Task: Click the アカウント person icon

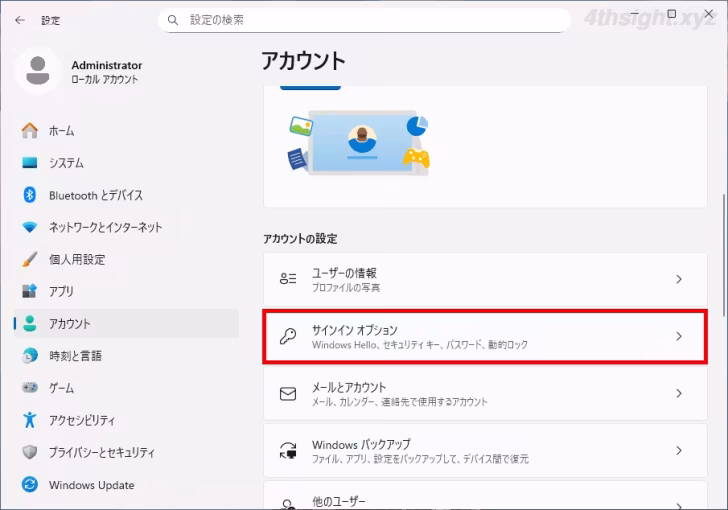Action: (30, 323)
